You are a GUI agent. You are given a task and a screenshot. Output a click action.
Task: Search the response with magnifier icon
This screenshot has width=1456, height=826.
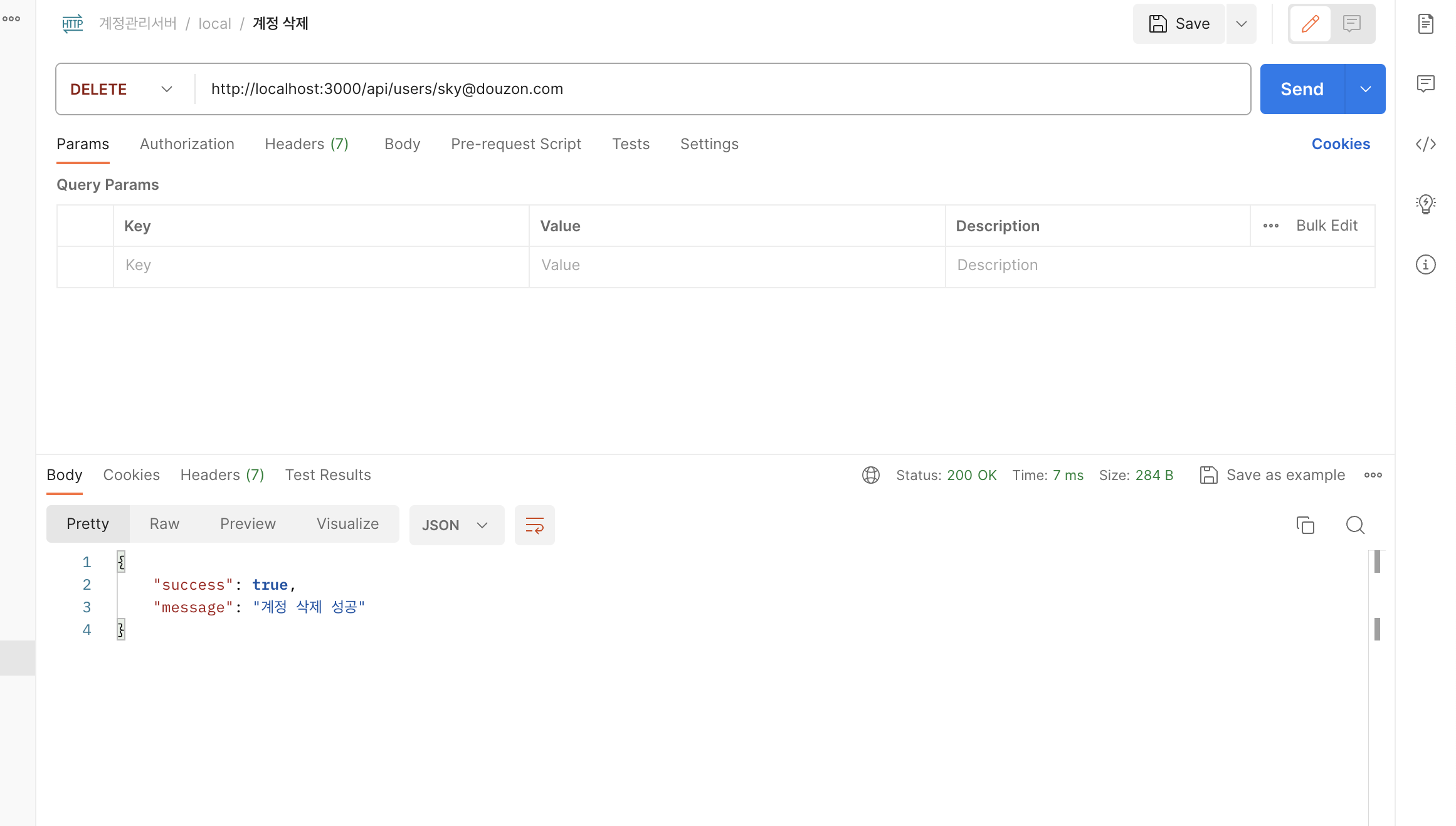1355,525
